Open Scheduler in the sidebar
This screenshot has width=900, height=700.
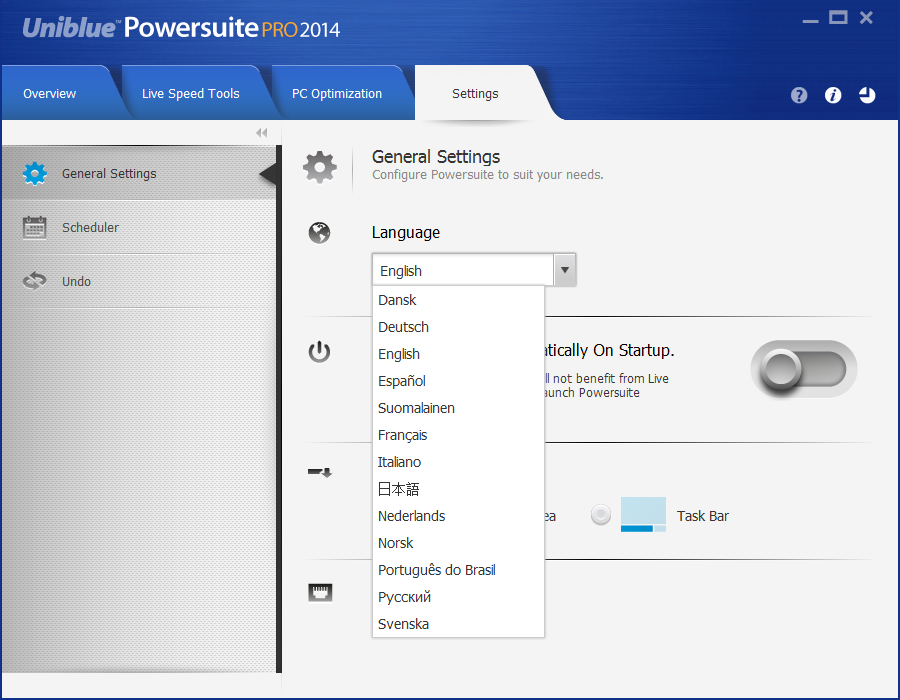point(139,227)
